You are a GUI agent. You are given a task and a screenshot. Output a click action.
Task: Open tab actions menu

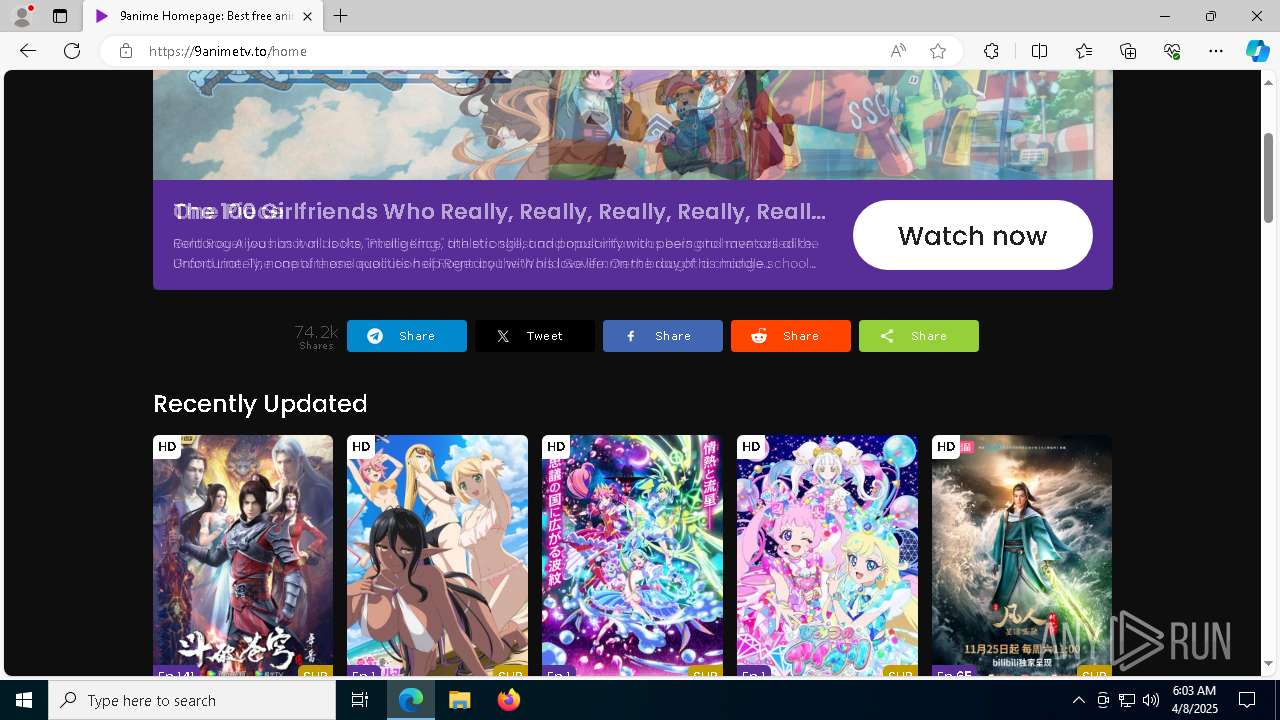(x=60, y=16)
